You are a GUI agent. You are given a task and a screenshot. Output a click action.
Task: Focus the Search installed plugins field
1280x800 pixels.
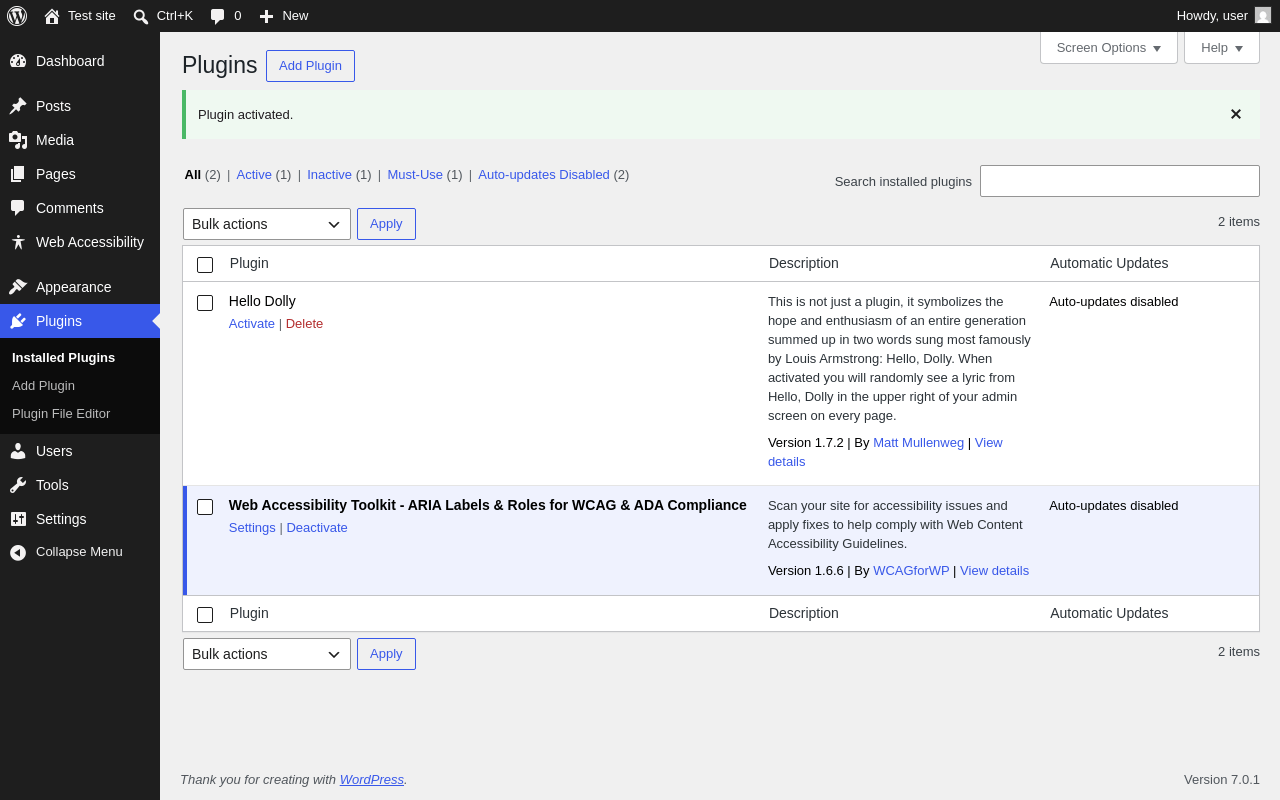[x=1120, y=181]
